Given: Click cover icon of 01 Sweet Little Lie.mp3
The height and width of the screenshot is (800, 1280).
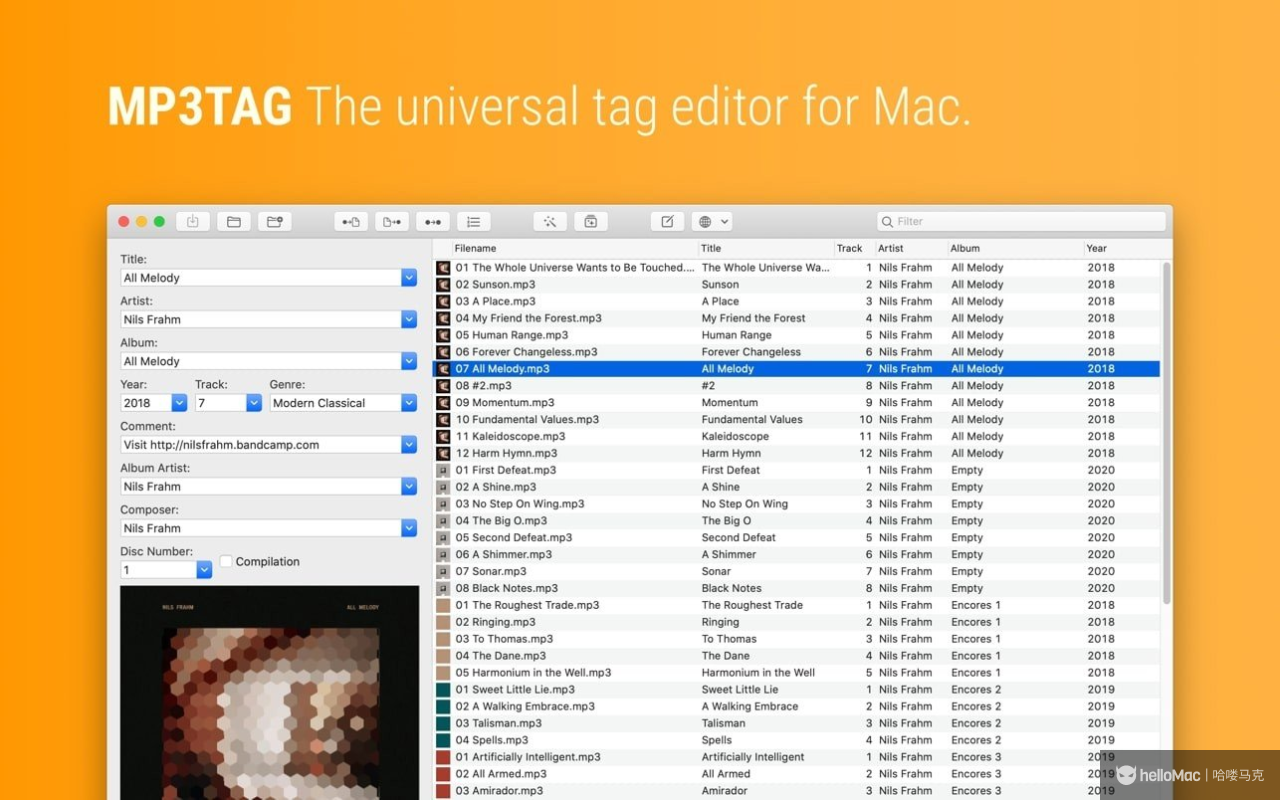Looking at the screenshot, I should pos(443,689).
